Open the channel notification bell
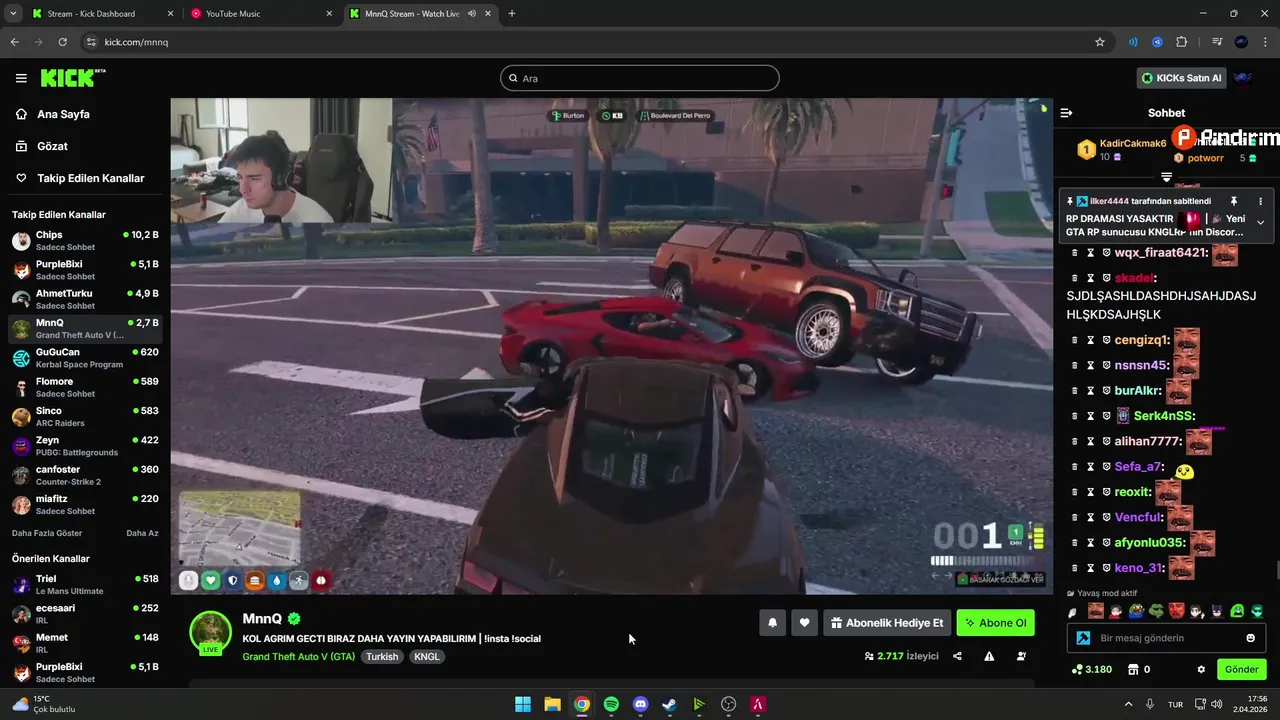Viewport: 1280px width, 720px height. (x=772, y=623)
